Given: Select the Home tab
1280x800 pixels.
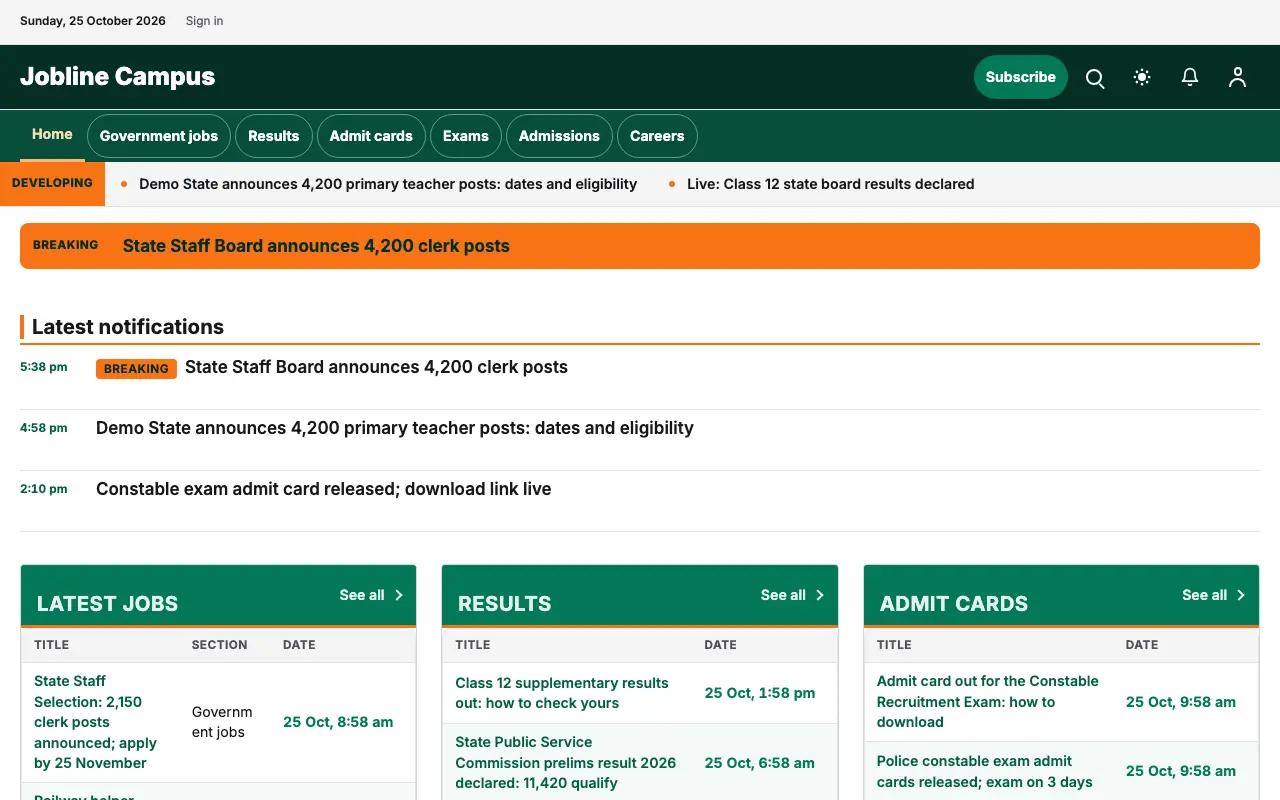Looking at the screenshot, I should [52, 135].
